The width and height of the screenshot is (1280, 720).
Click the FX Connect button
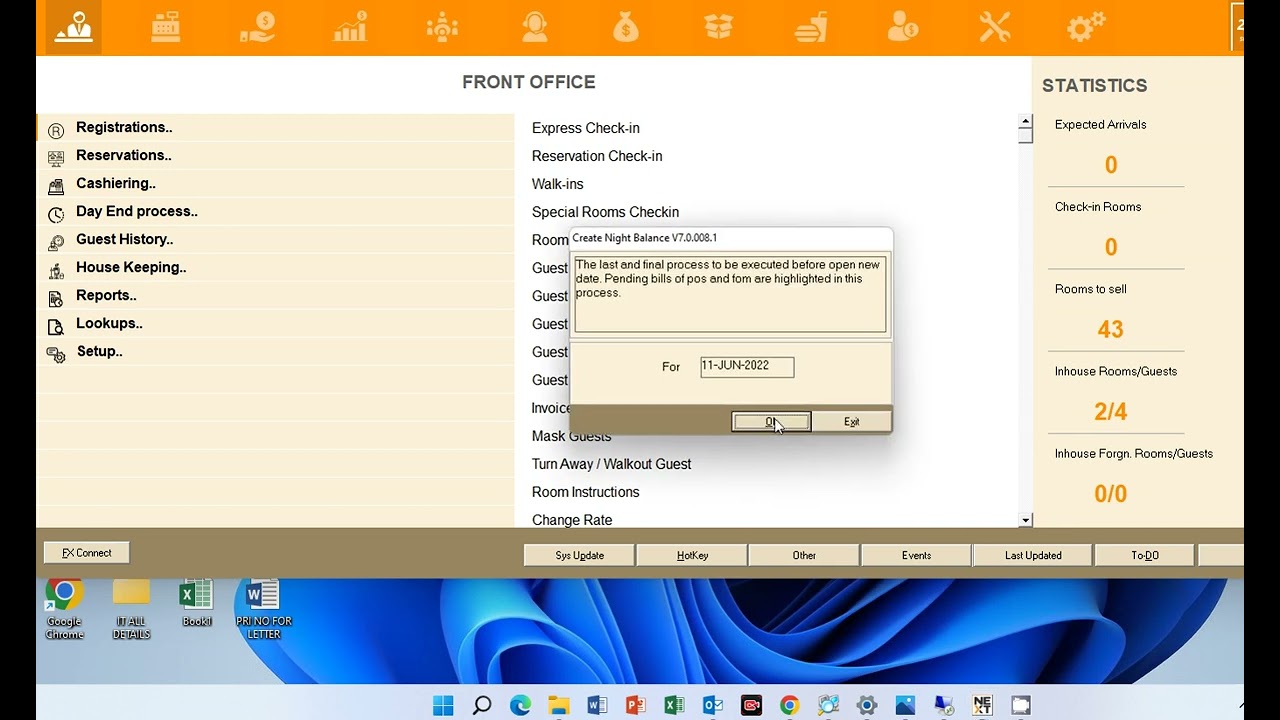[x=87, y=553]
